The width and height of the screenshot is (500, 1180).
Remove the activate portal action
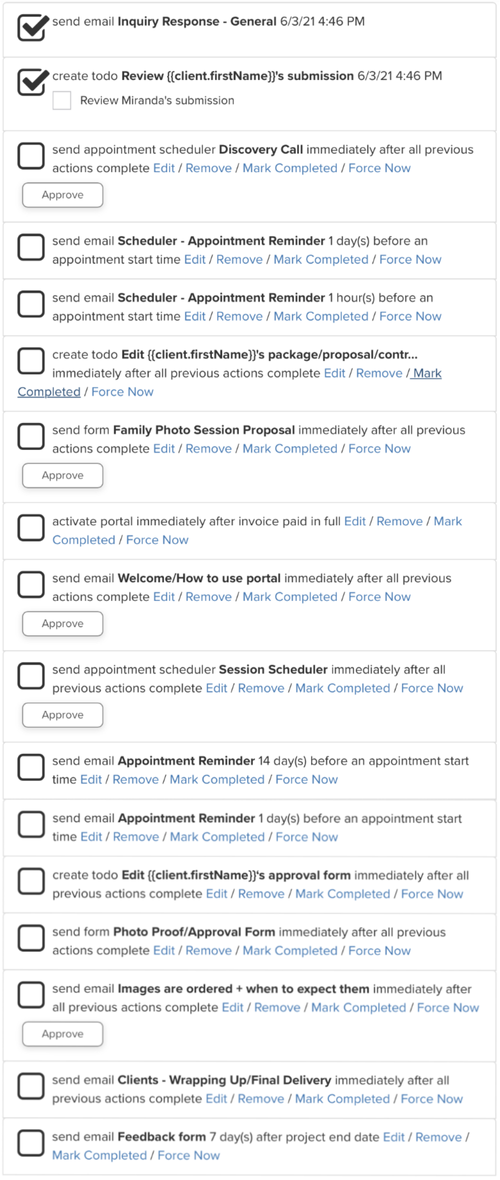tap(400, 521)
